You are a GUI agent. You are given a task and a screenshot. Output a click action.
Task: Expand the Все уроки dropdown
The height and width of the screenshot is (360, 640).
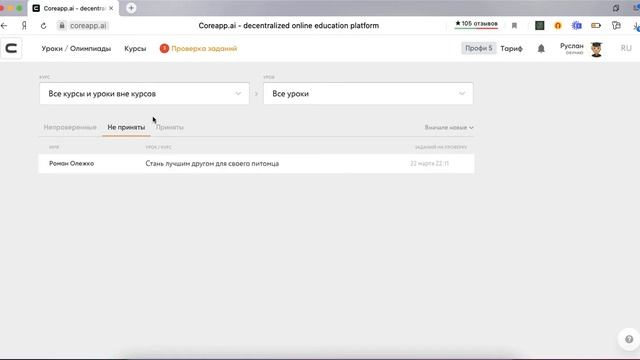(x=368, y=93)
